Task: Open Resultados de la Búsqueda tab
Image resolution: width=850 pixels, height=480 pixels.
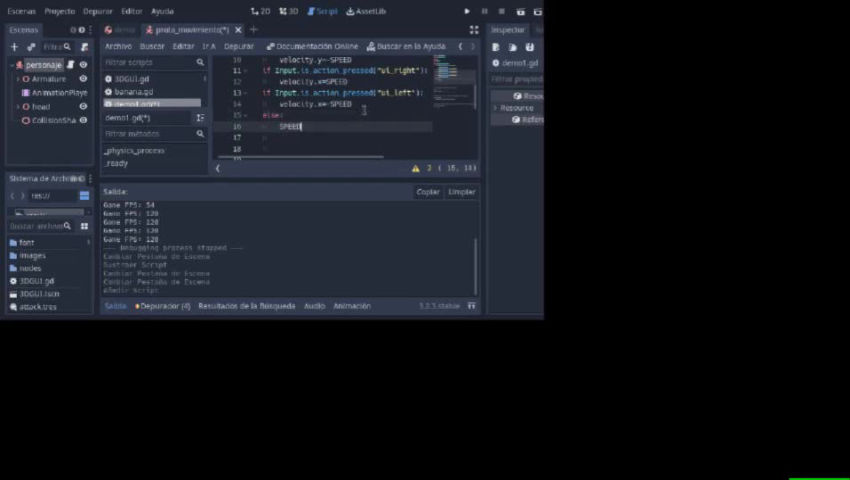Action: (247, 306)
